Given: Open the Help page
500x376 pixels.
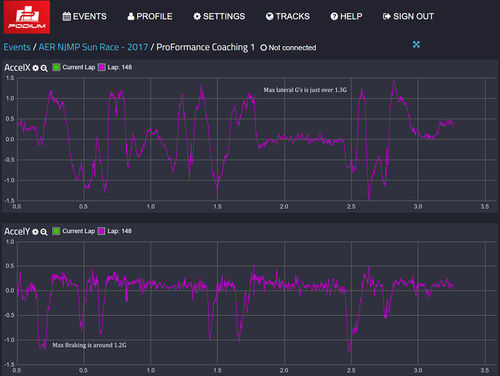Looking at the screenshot, I should (x=346, y=16).
